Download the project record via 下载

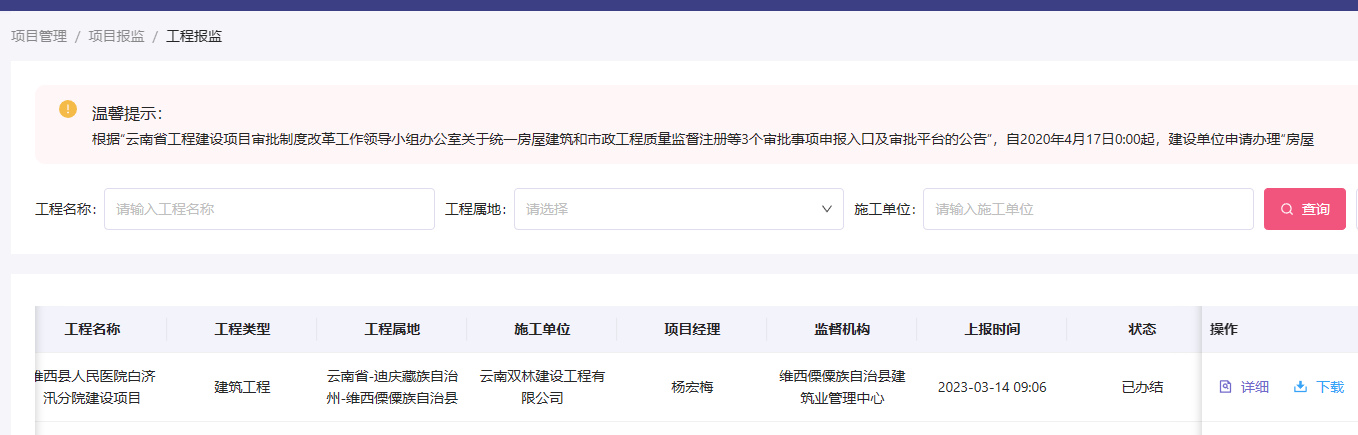pos(1318,387)
